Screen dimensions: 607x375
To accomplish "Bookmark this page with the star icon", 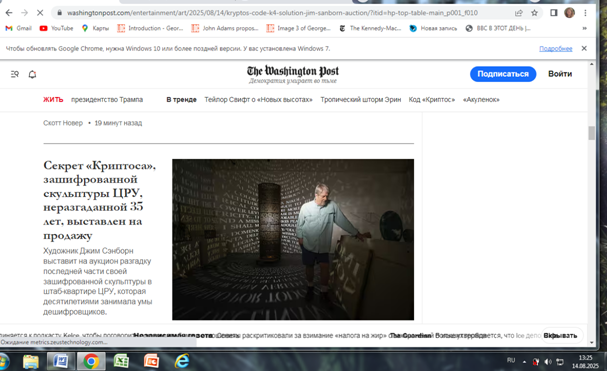I will click(x=534, y=13).
